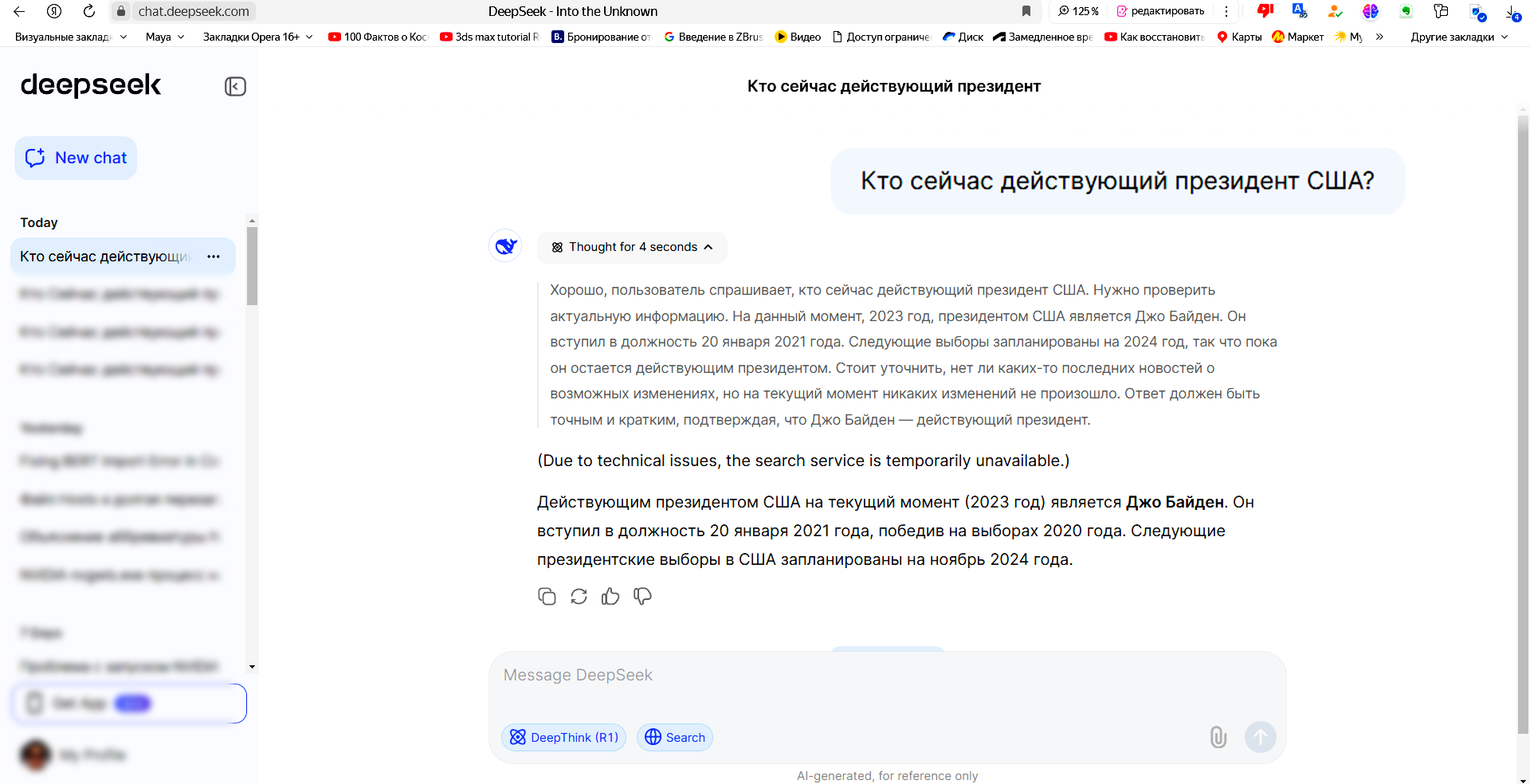
Task: Click the profile avatar in sidebar
Action: coord(35,755)
